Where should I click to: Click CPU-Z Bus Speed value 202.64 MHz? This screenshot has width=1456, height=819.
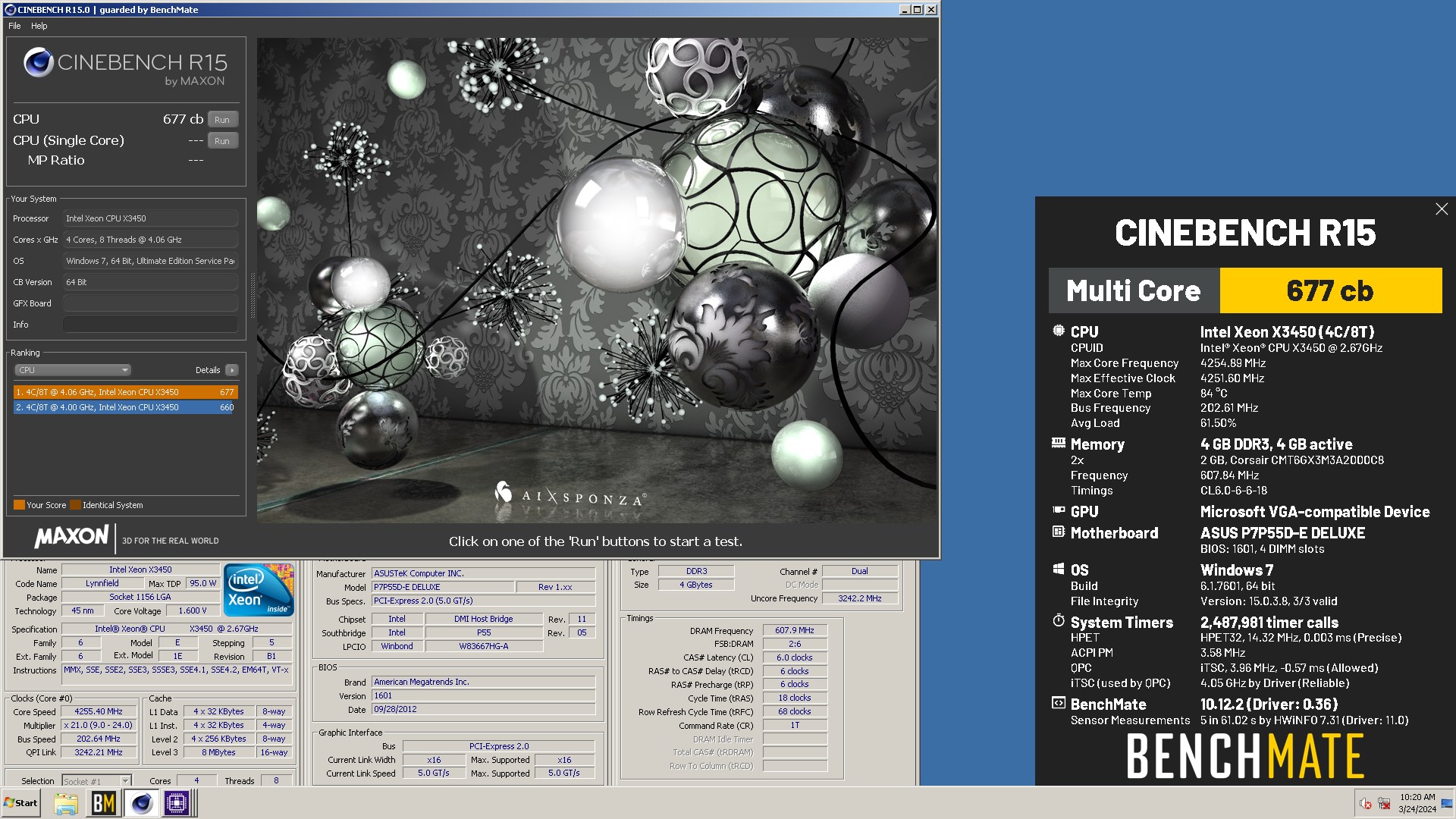pyautogui.click(x=99, y=739)
